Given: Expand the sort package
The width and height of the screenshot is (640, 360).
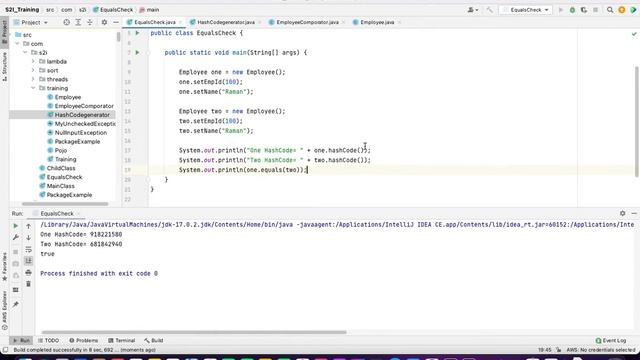Looking at the screenshot, I should [x=33, y=71].
